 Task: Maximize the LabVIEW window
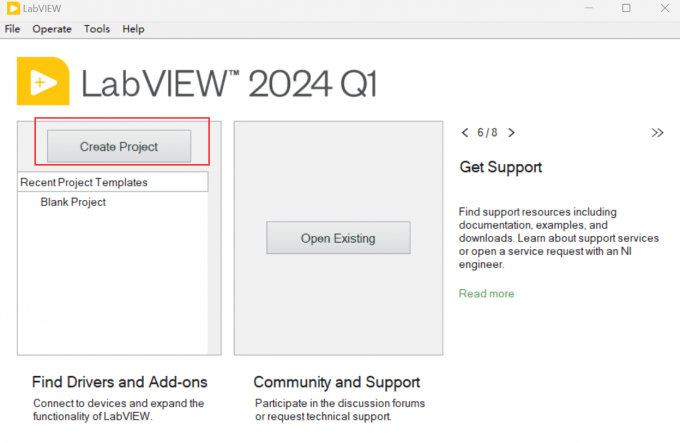pyautogui.click(x=626, y=8)
